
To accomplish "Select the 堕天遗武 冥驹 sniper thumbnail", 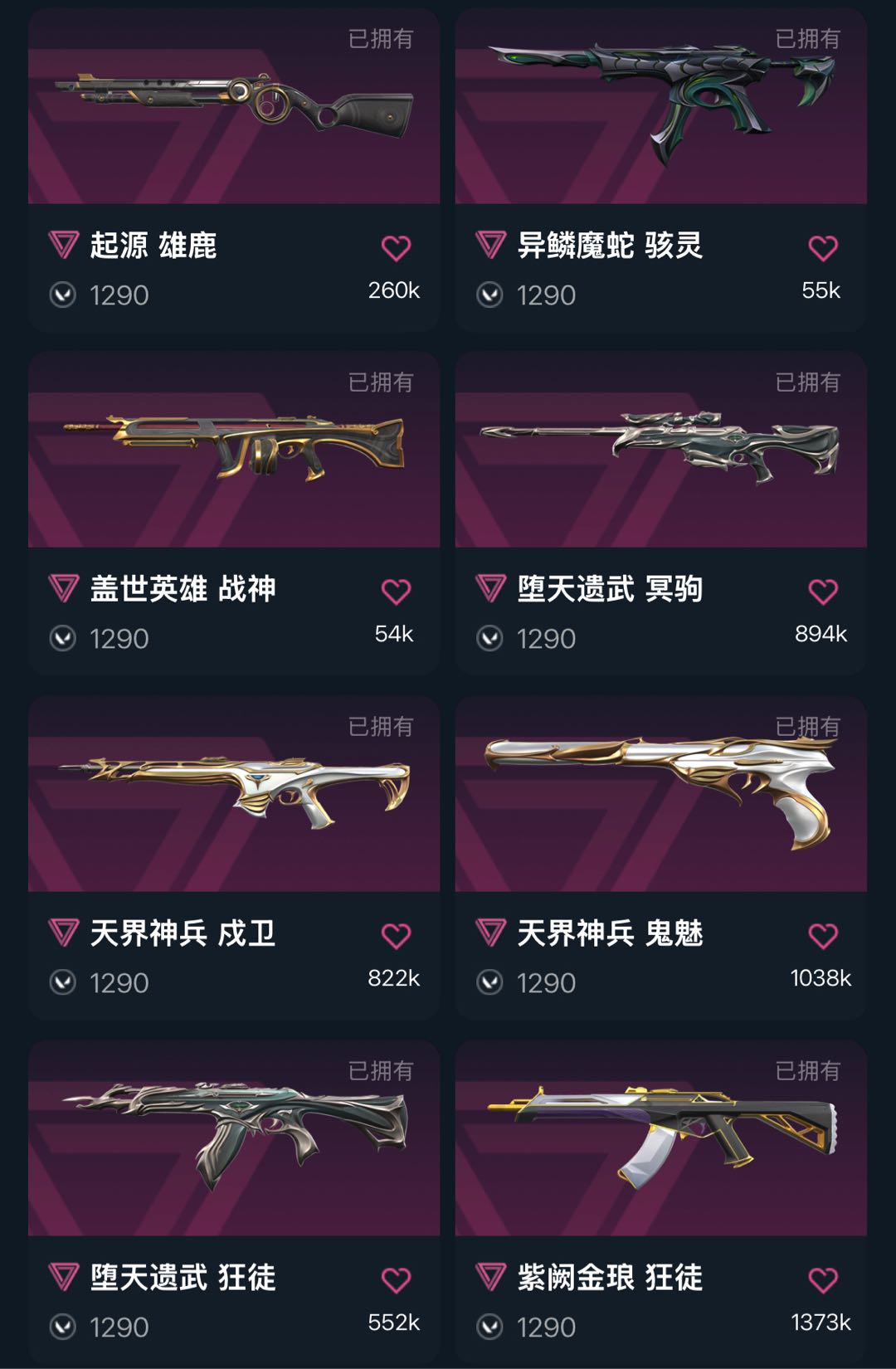I will (x=661, y=450).
